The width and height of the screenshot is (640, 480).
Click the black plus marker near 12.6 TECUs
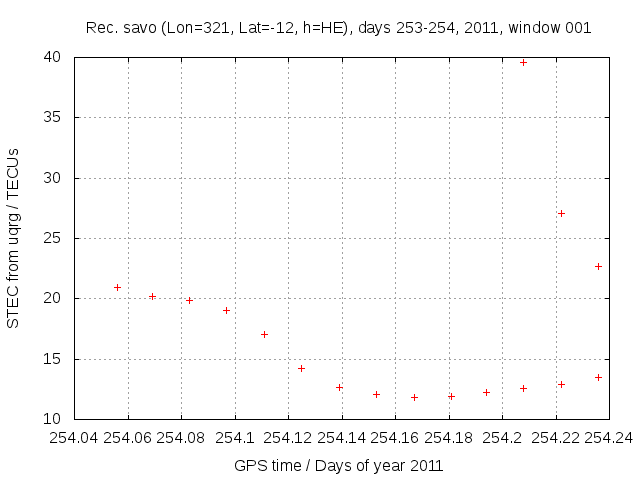(x=339, y=387)
